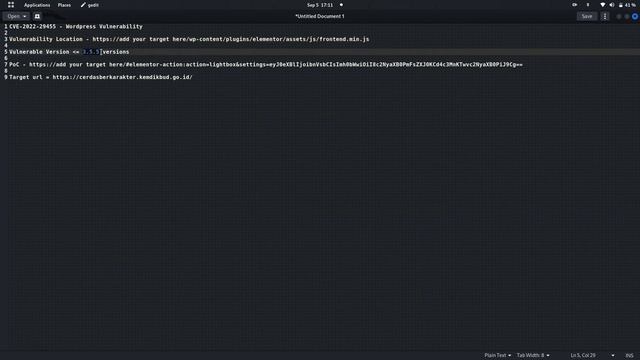Open the gedit three-dot menu
This screenshot has width=640, height=360.
pos(605,16)
